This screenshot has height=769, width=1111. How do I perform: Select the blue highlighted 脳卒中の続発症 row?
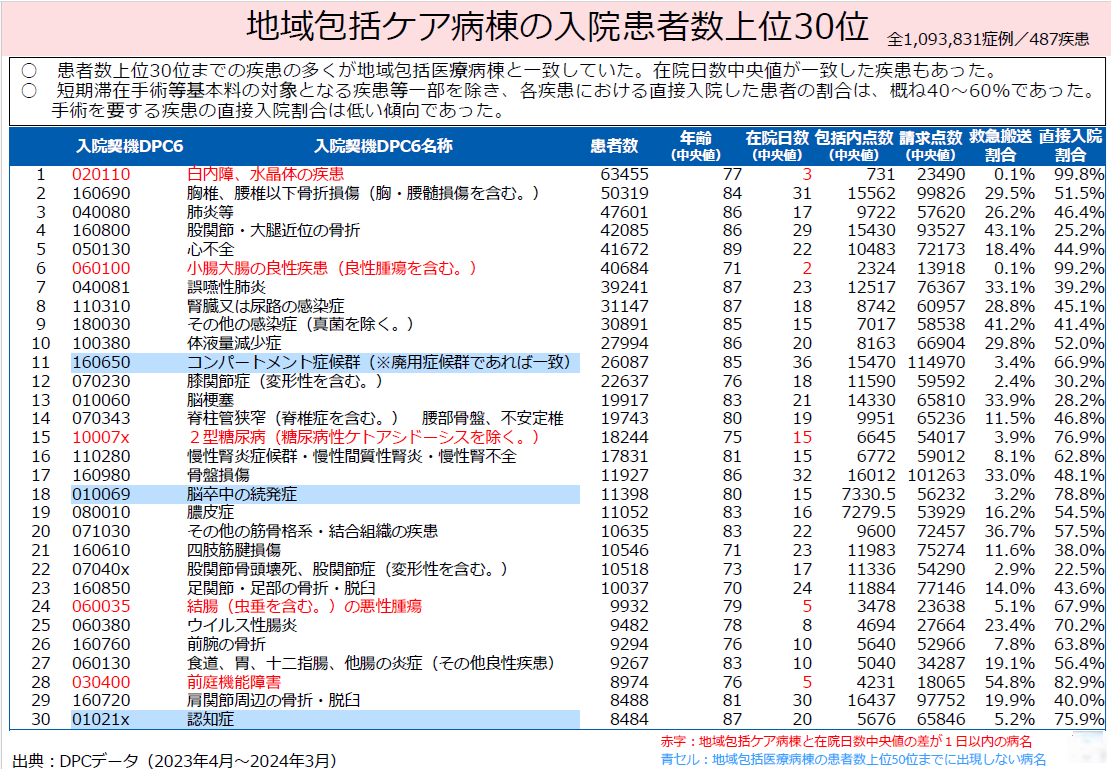pyautogui.click(x=325, y=494)
